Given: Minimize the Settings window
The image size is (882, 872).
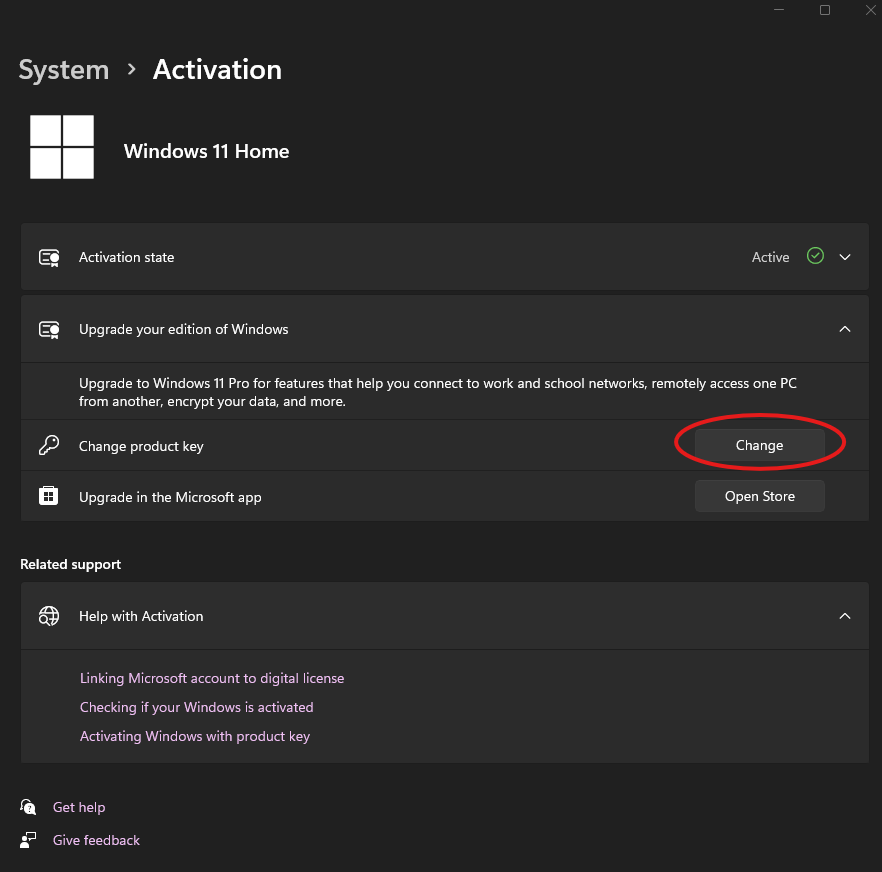Looking at the screenshot, I should [779, 10].
